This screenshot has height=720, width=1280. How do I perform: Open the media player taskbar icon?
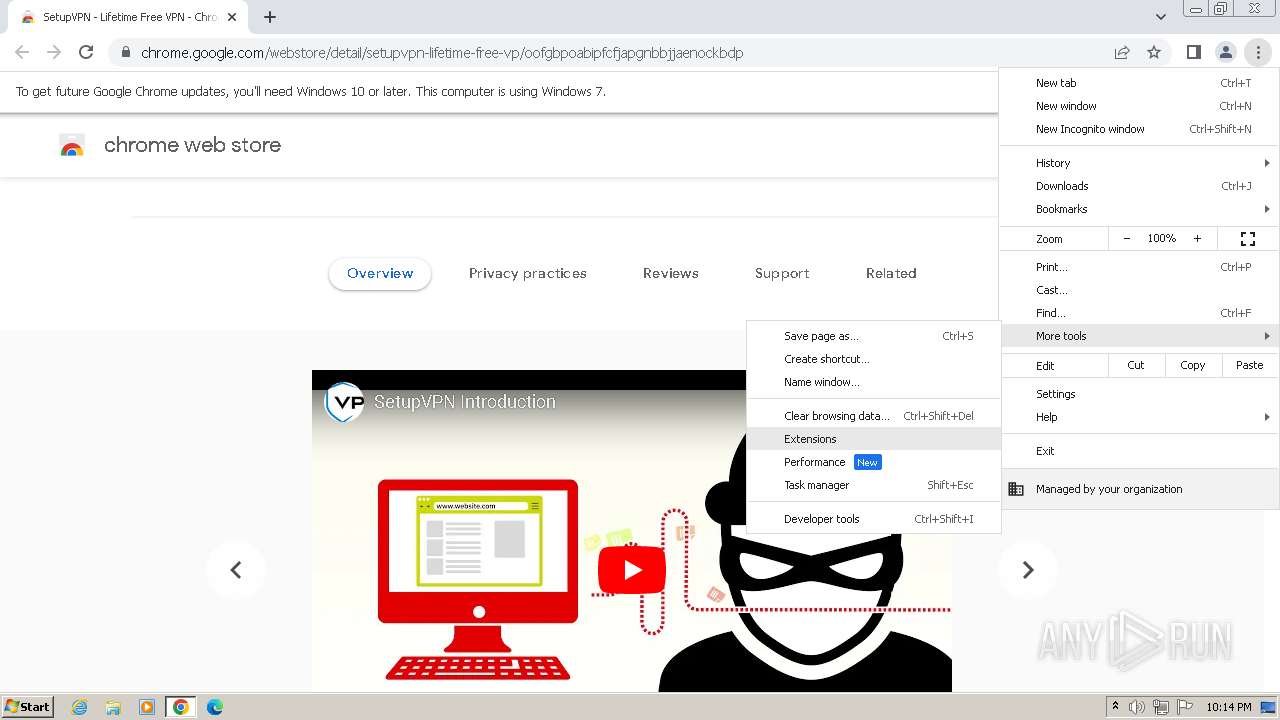[x=147, y=707]
